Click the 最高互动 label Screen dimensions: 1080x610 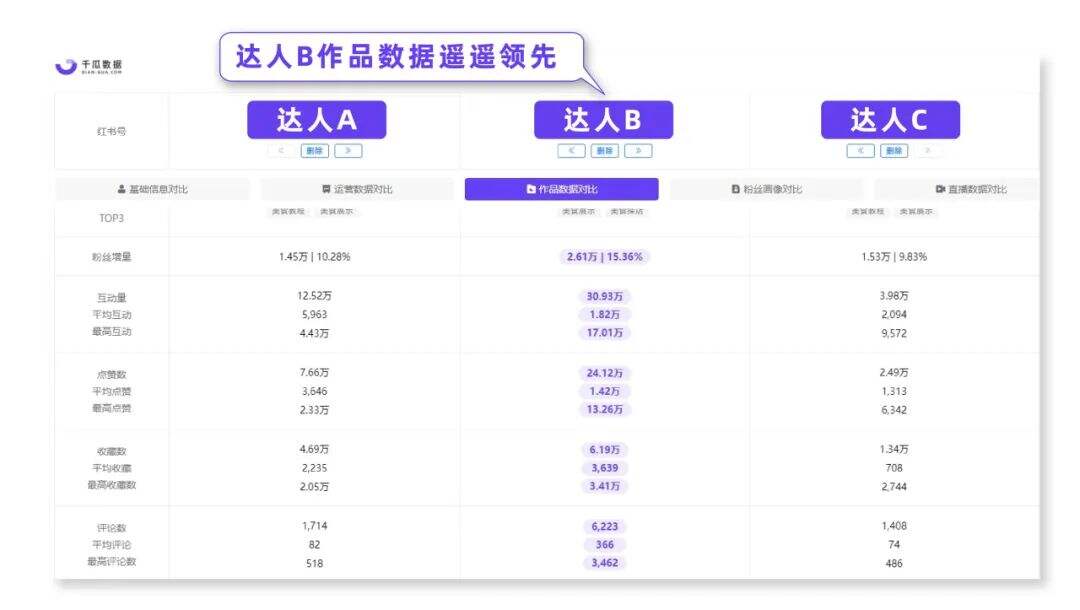[x=112, y=332]
